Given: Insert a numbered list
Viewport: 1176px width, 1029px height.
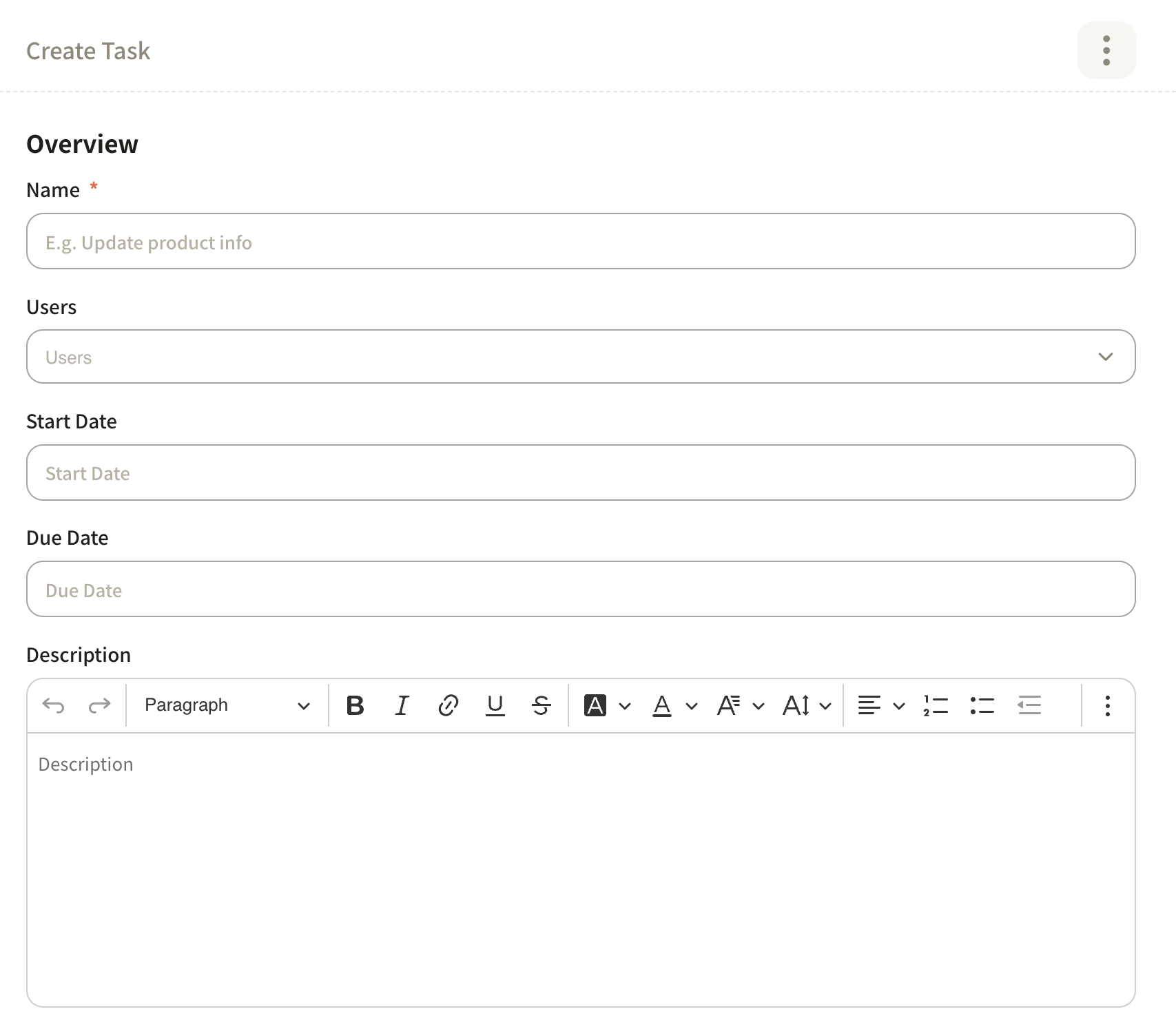Looking at the screenshot, I should click(936, 705).
